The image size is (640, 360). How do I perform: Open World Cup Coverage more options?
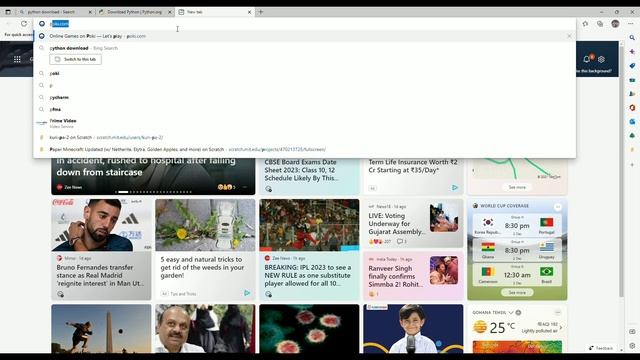(x=558, y=207)
